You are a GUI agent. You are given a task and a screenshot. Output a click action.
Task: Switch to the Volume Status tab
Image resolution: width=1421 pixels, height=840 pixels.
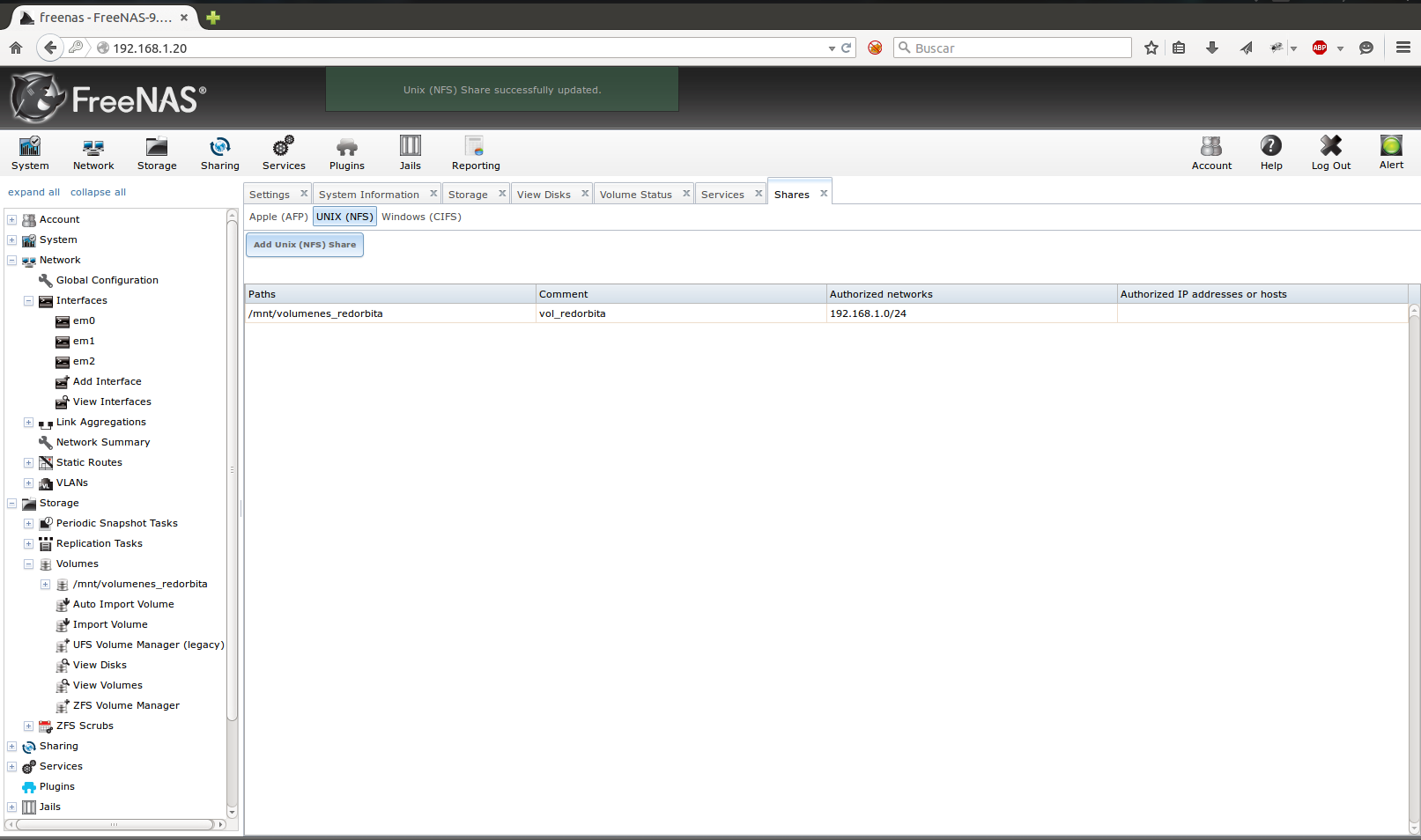[635, 195]
